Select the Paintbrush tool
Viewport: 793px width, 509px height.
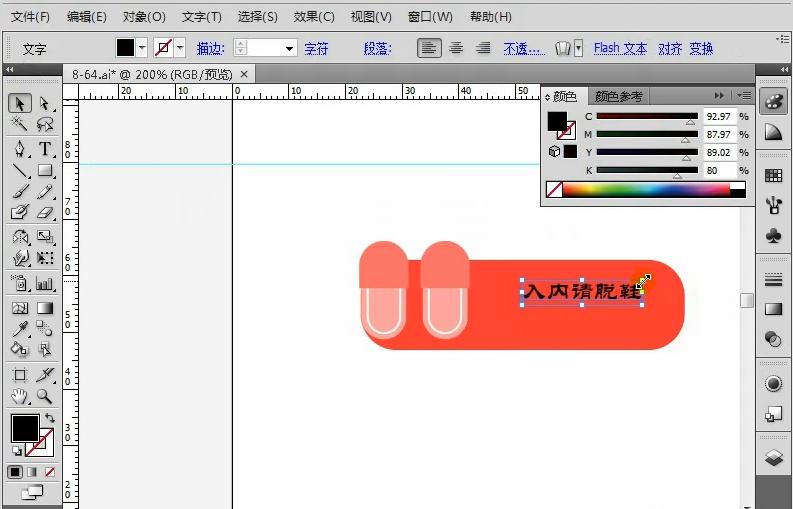tap(20, 191)
